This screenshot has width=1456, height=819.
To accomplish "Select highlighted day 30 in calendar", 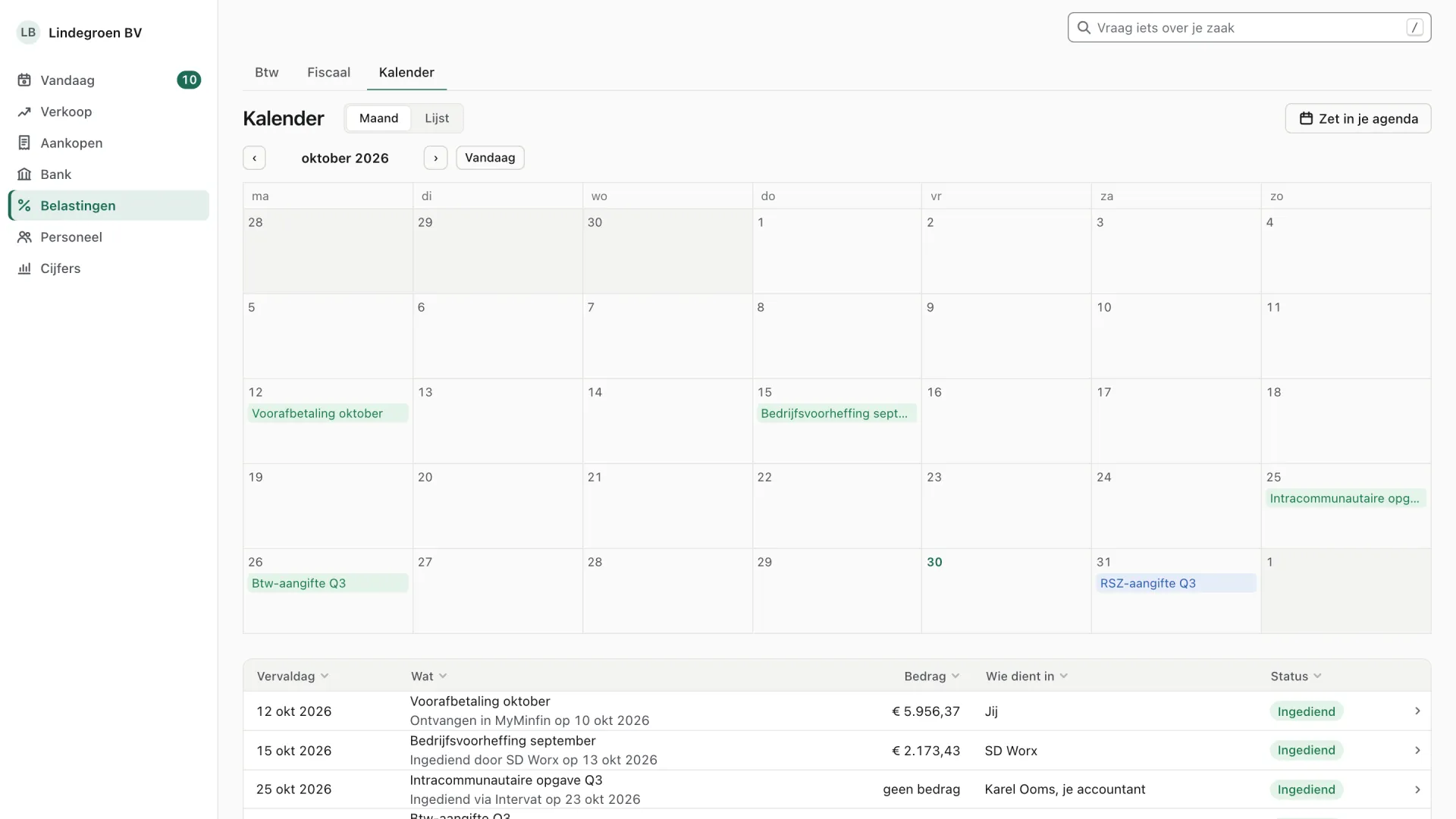I will pos(934,562).
